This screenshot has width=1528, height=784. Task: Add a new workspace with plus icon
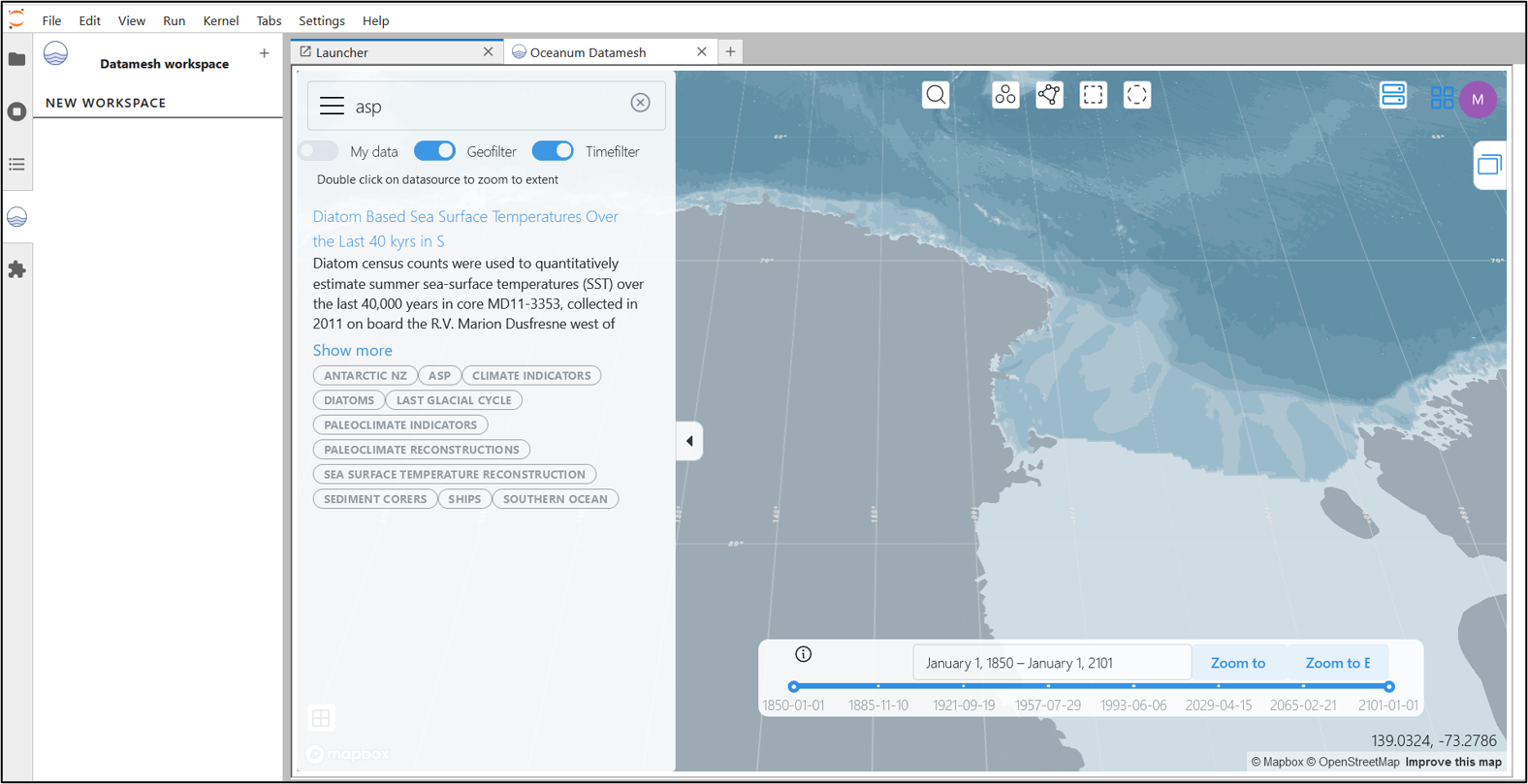[264, 53]
